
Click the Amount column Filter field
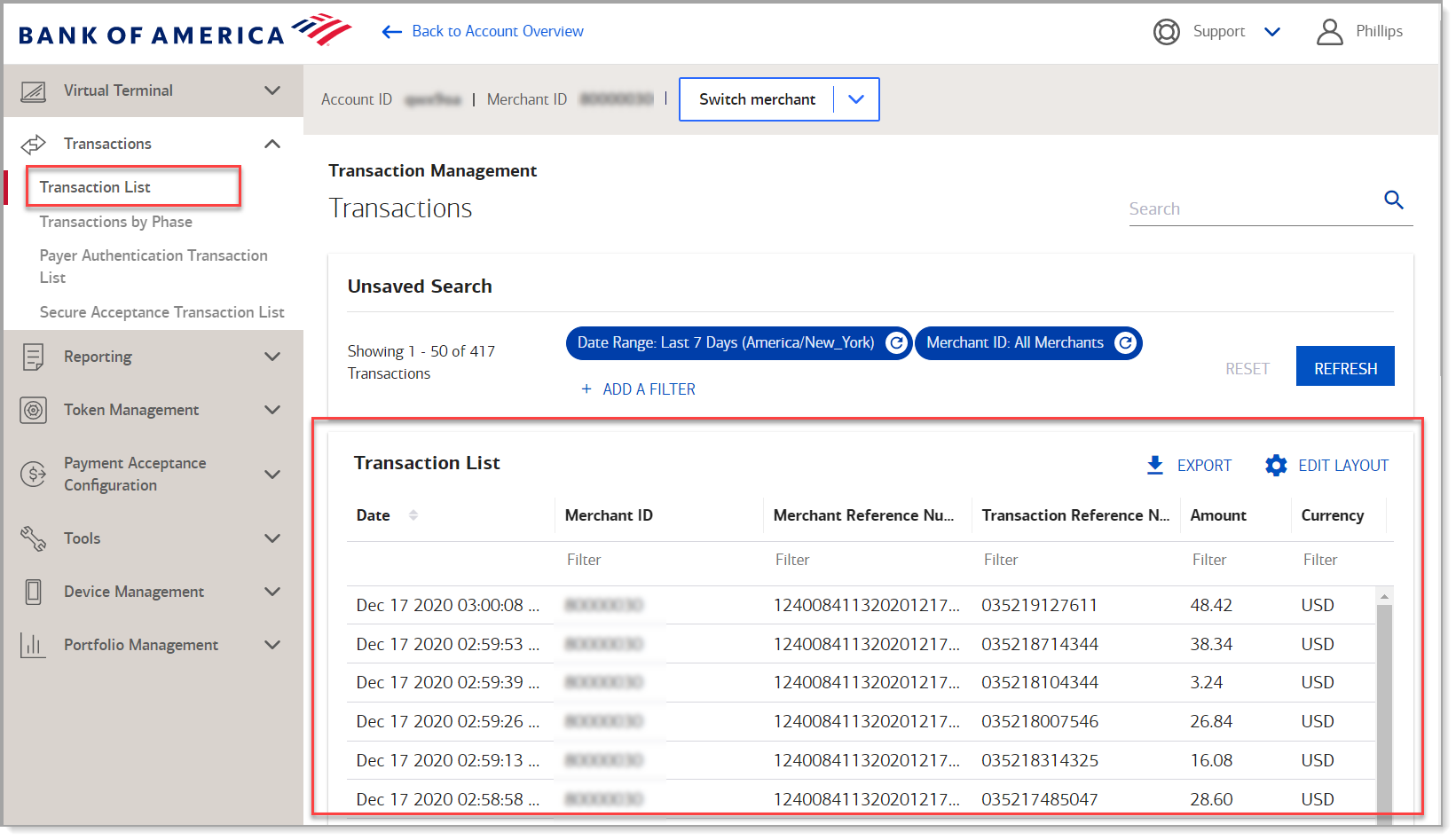1236,561
